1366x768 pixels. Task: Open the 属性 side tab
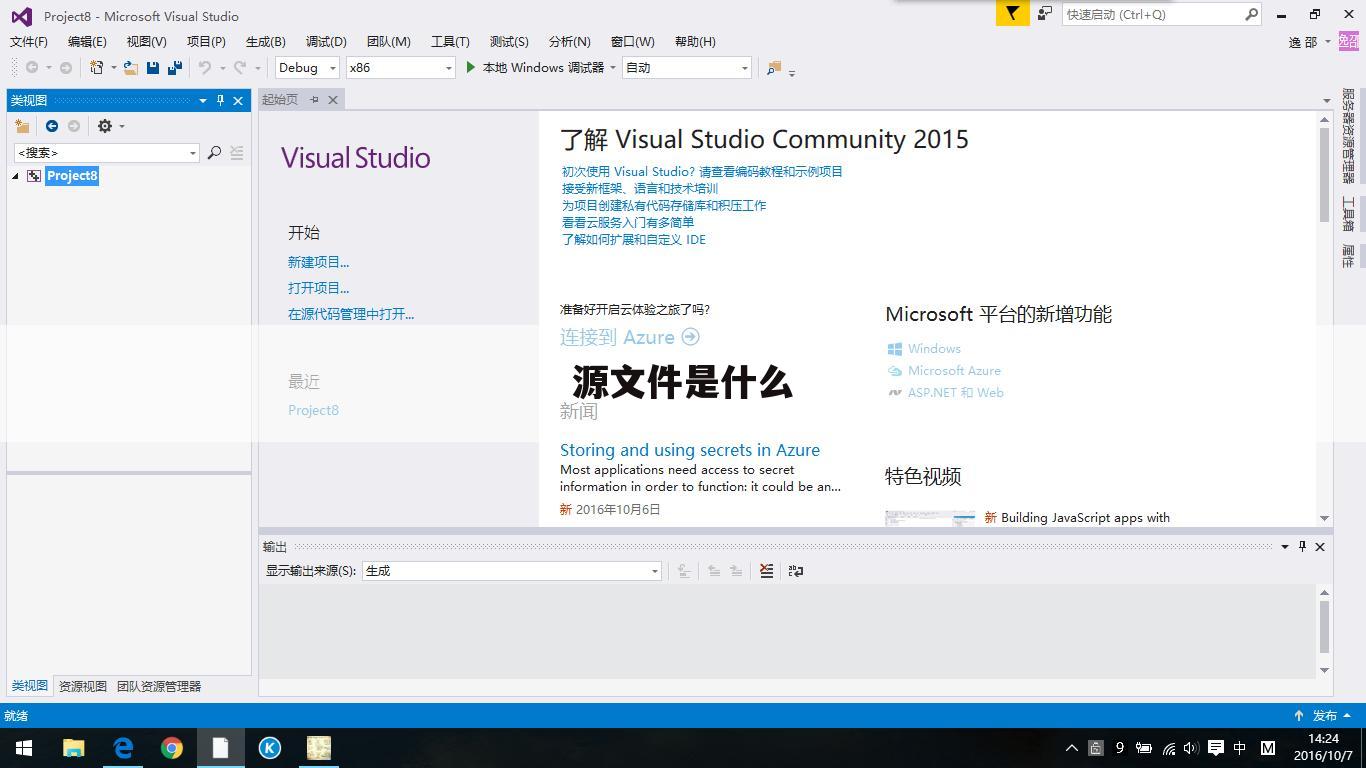click(x=1348, y=257)
